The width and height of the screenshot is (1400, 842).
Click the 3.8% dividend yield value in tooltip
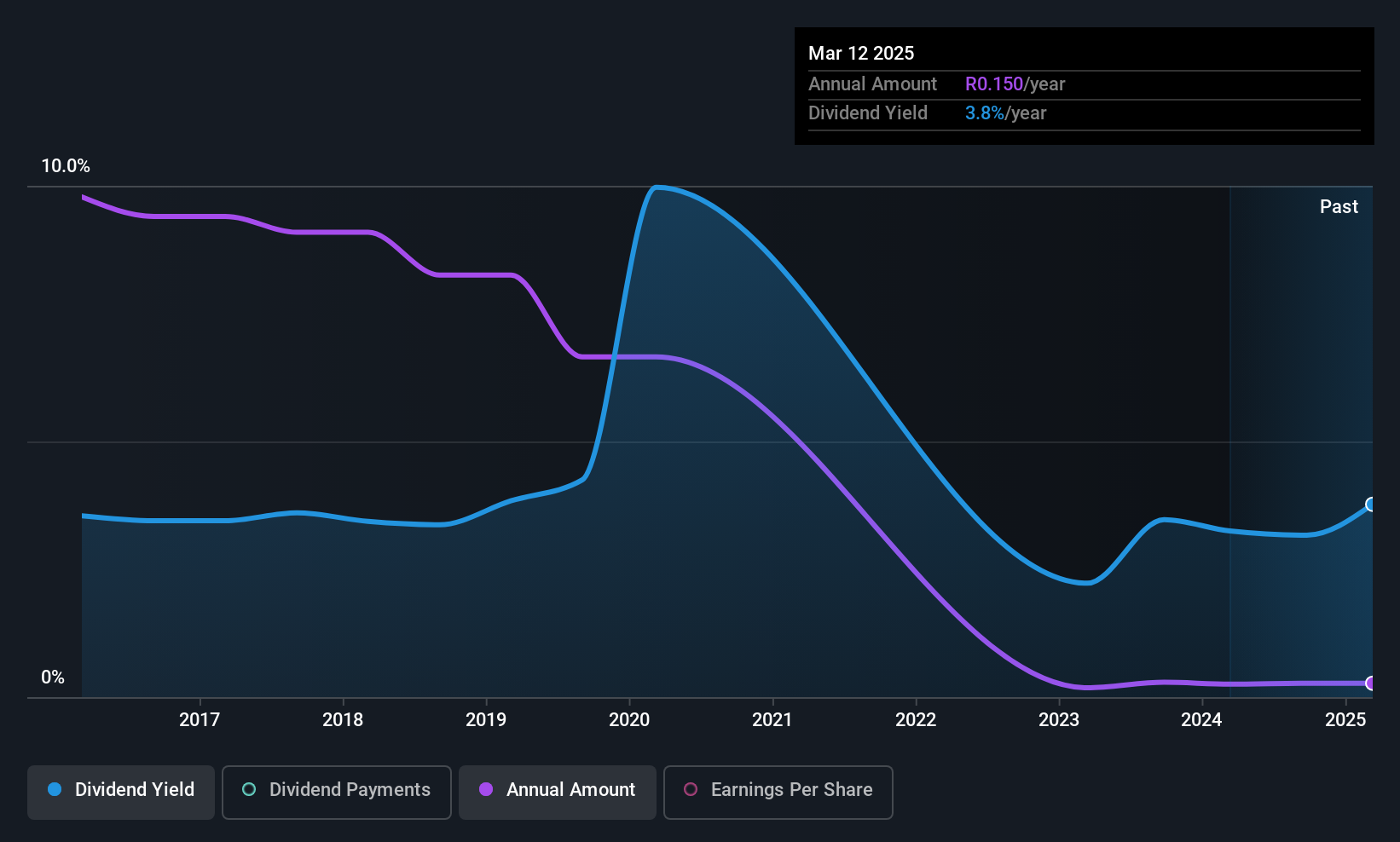(x=985, y=113)
